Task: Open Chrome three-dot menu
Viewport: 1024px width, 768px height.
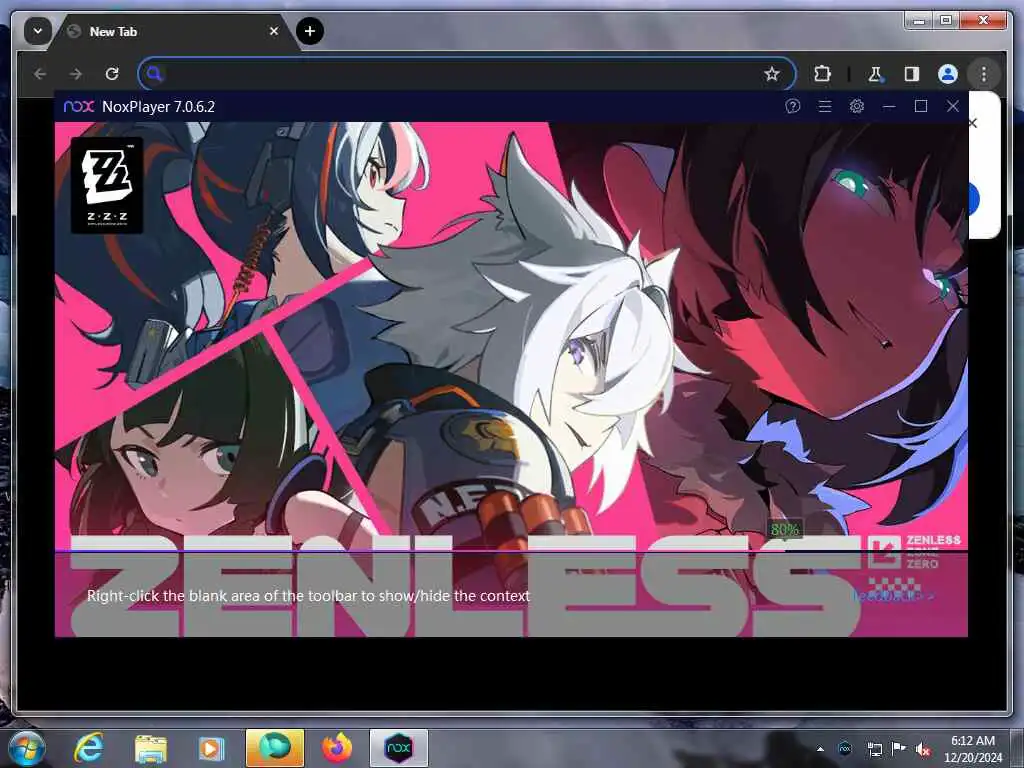Action: tap(984, 74)
